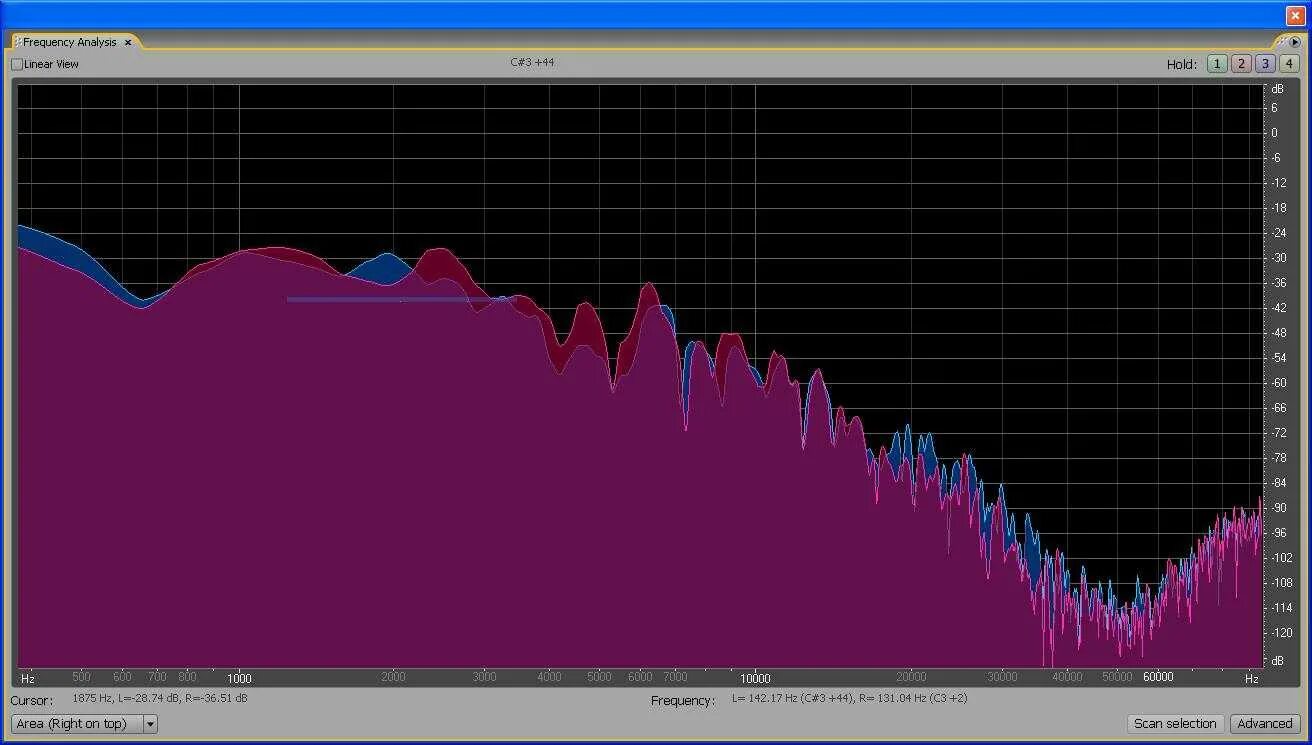Enable the Linear View checkbox

pos(15,63)
